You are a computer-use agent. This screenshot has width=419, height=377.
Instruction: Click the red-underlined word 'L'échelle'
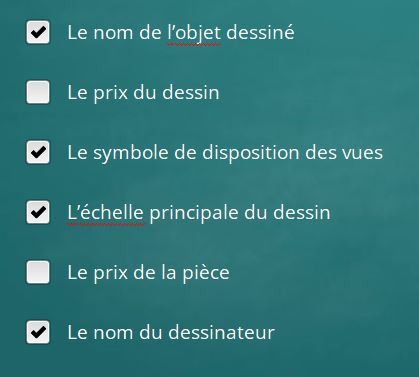click(x=105, y=213)
